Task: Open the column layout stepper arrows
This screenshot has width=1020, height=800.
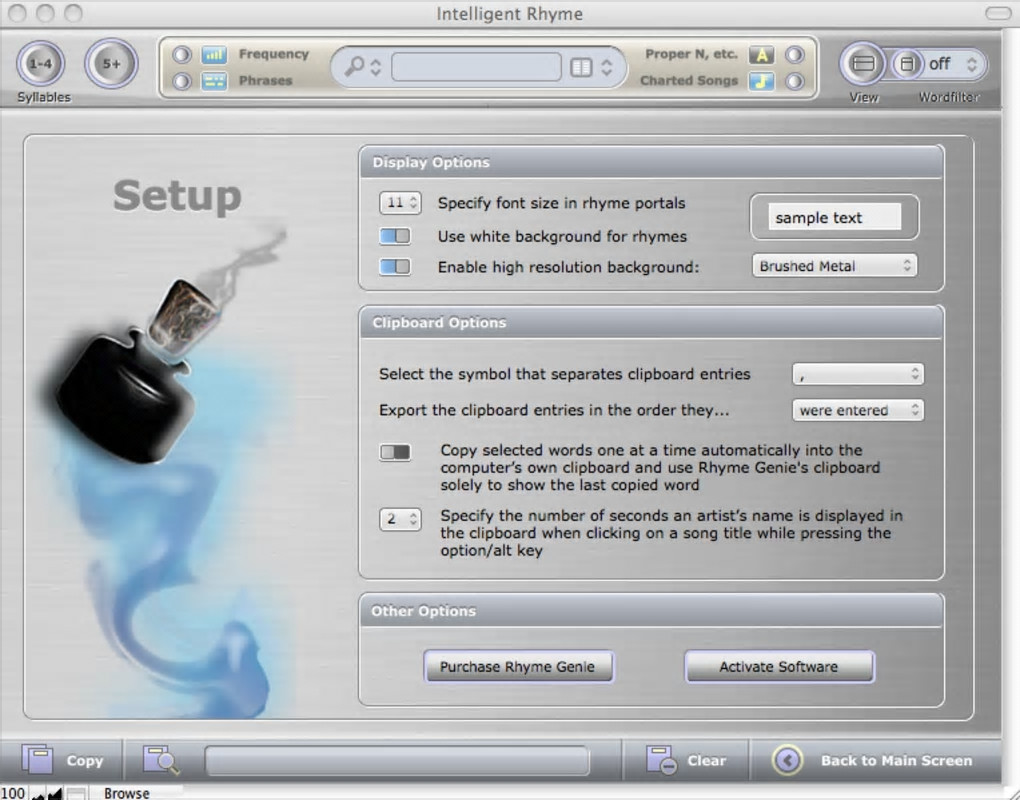Action: point(606,67)
